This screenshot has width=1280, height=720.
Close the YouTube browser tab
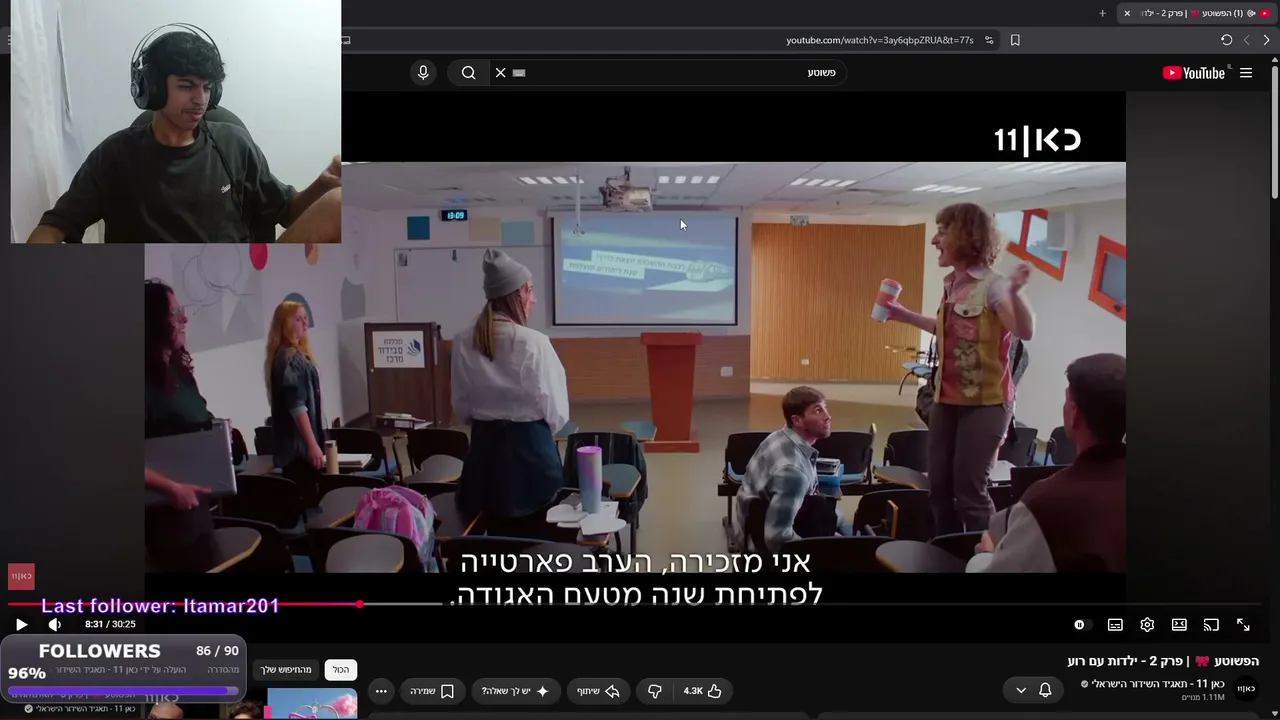(x=1127, y=13)
